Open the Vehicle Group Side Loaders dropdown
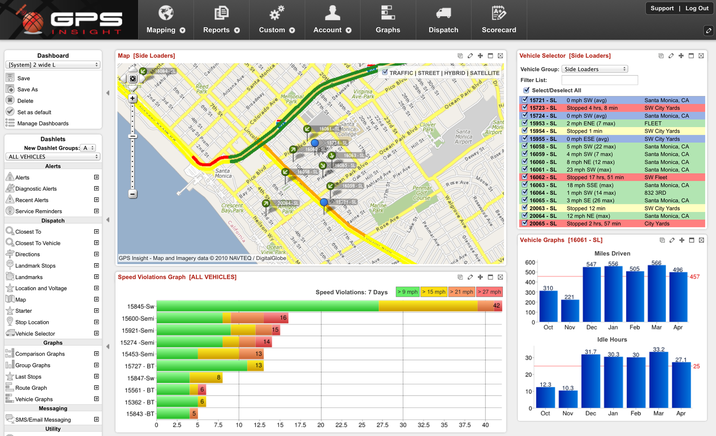The height and width of the screenshot is (436, 716). [595, 69]
